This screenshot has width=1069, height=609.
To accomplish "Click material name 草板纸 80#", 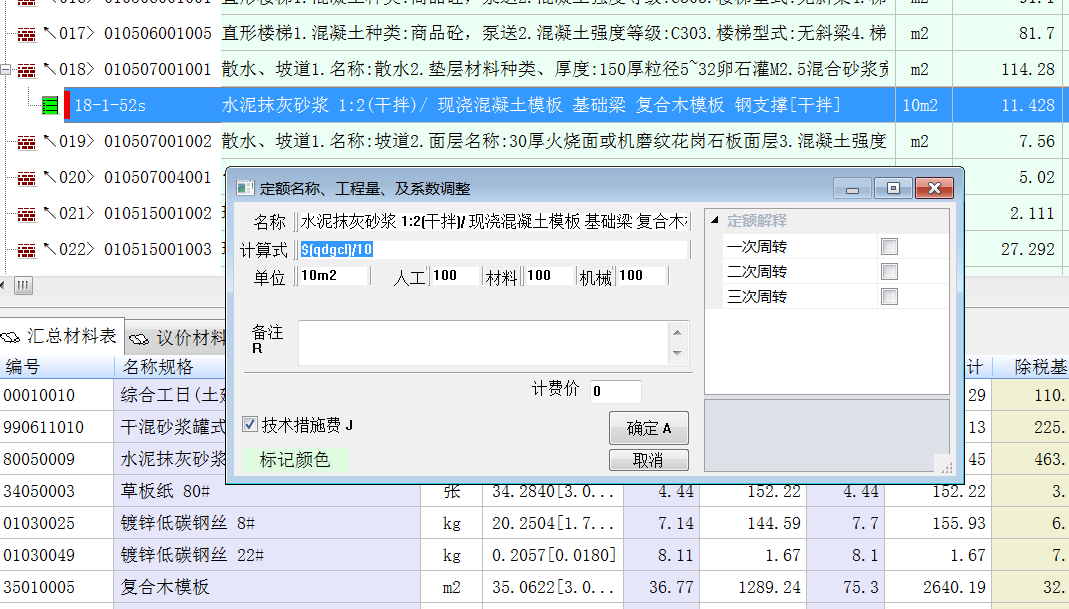I will click(x=165, y=491).
